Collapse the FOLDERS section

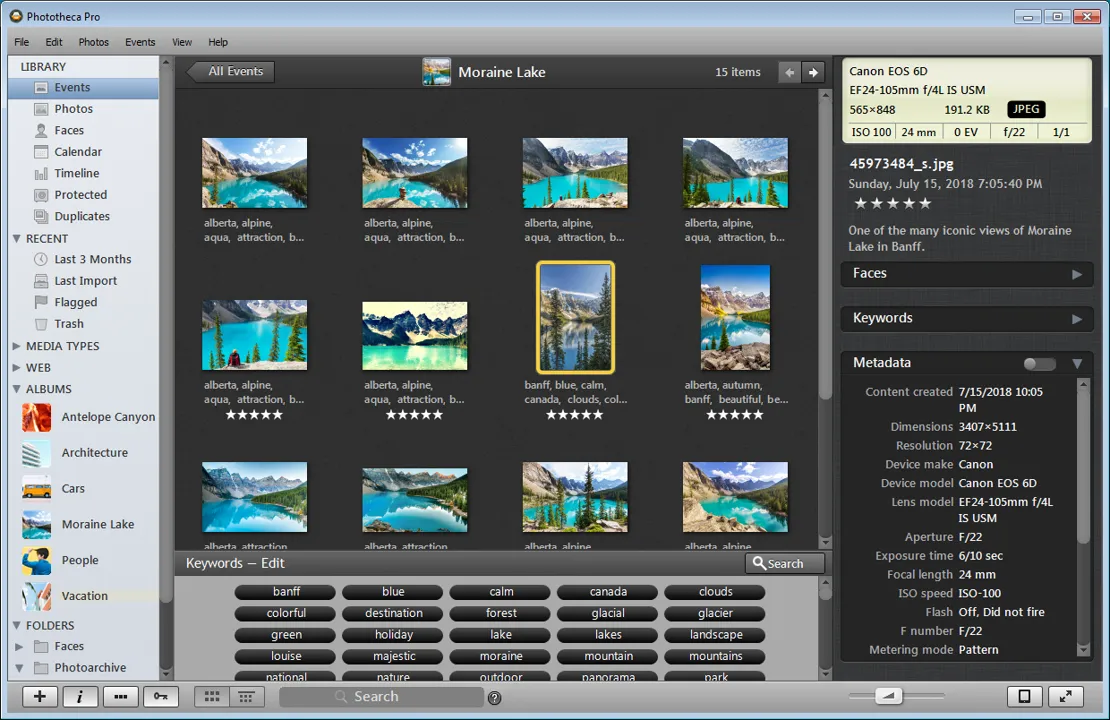point(17,626)
